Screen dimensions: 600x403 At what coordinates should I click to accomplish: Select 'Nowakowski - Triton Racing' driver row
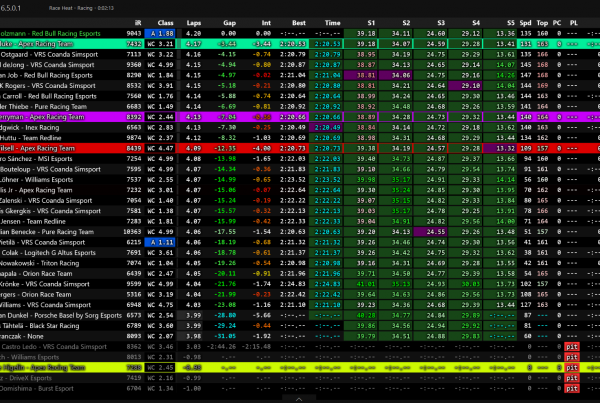click(300, 263)
